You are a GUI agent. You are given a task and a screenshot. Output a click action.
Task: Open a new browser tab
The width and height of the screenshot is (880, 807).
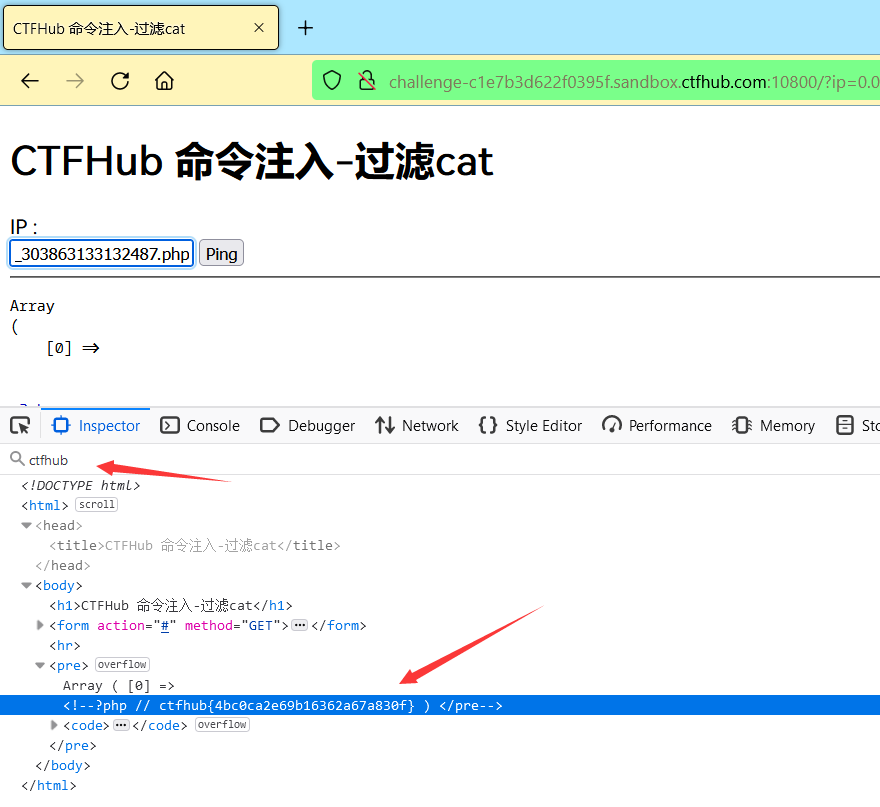[305, 28]
